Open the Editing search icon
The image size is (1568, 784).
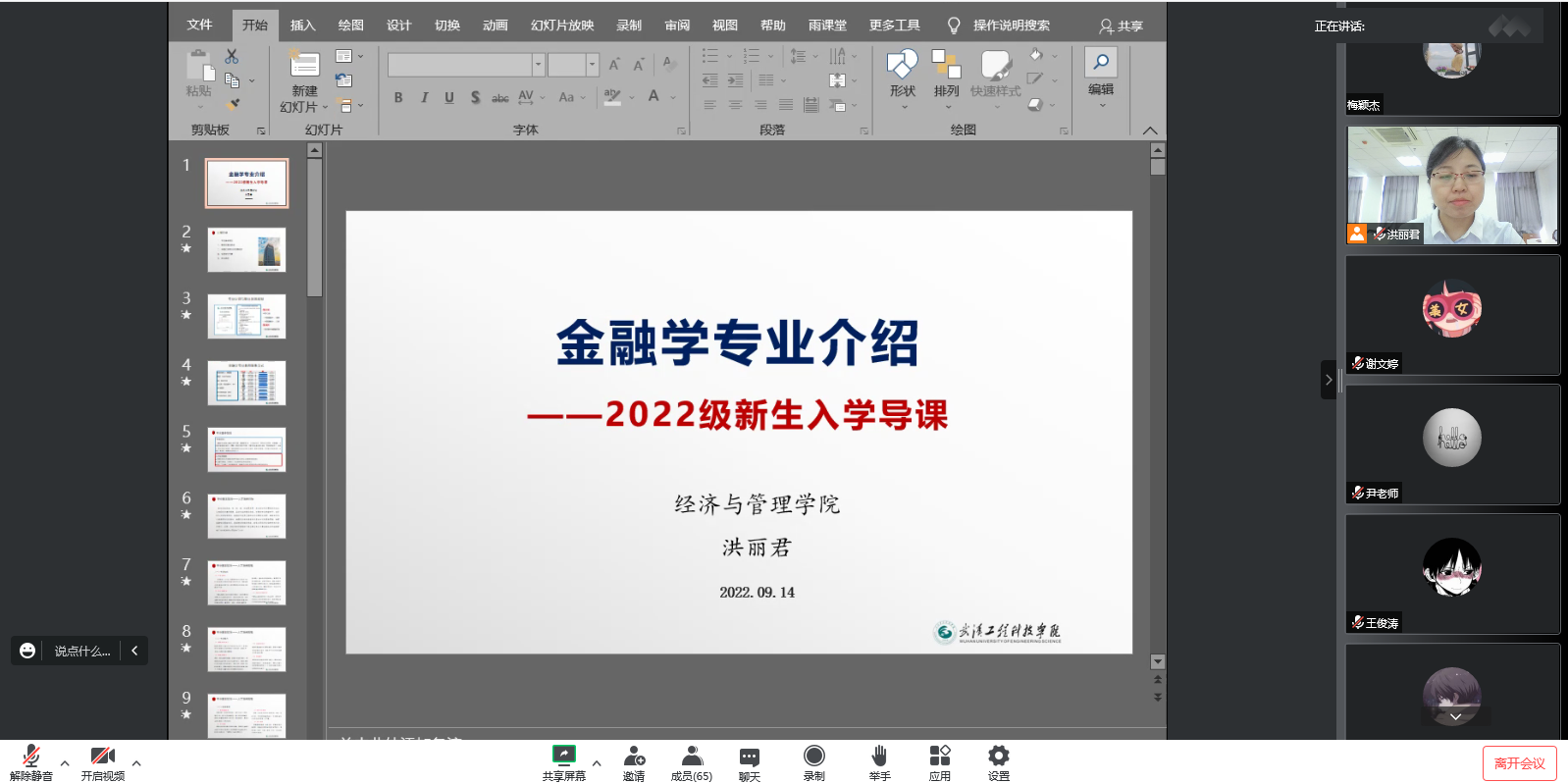(x=1101, y=64)
